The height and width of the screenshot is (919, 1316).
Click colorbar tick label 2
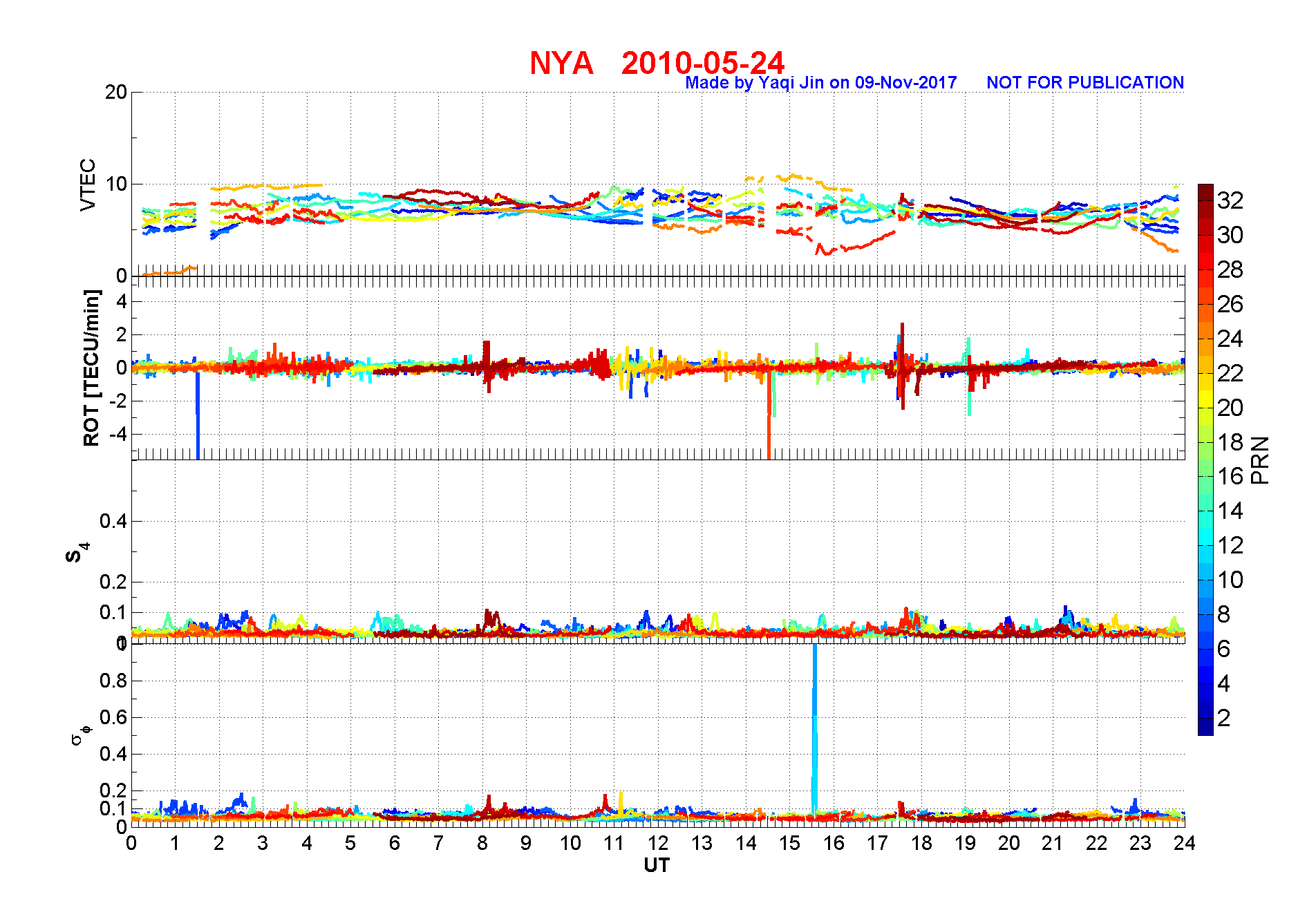click(1223, 718)
